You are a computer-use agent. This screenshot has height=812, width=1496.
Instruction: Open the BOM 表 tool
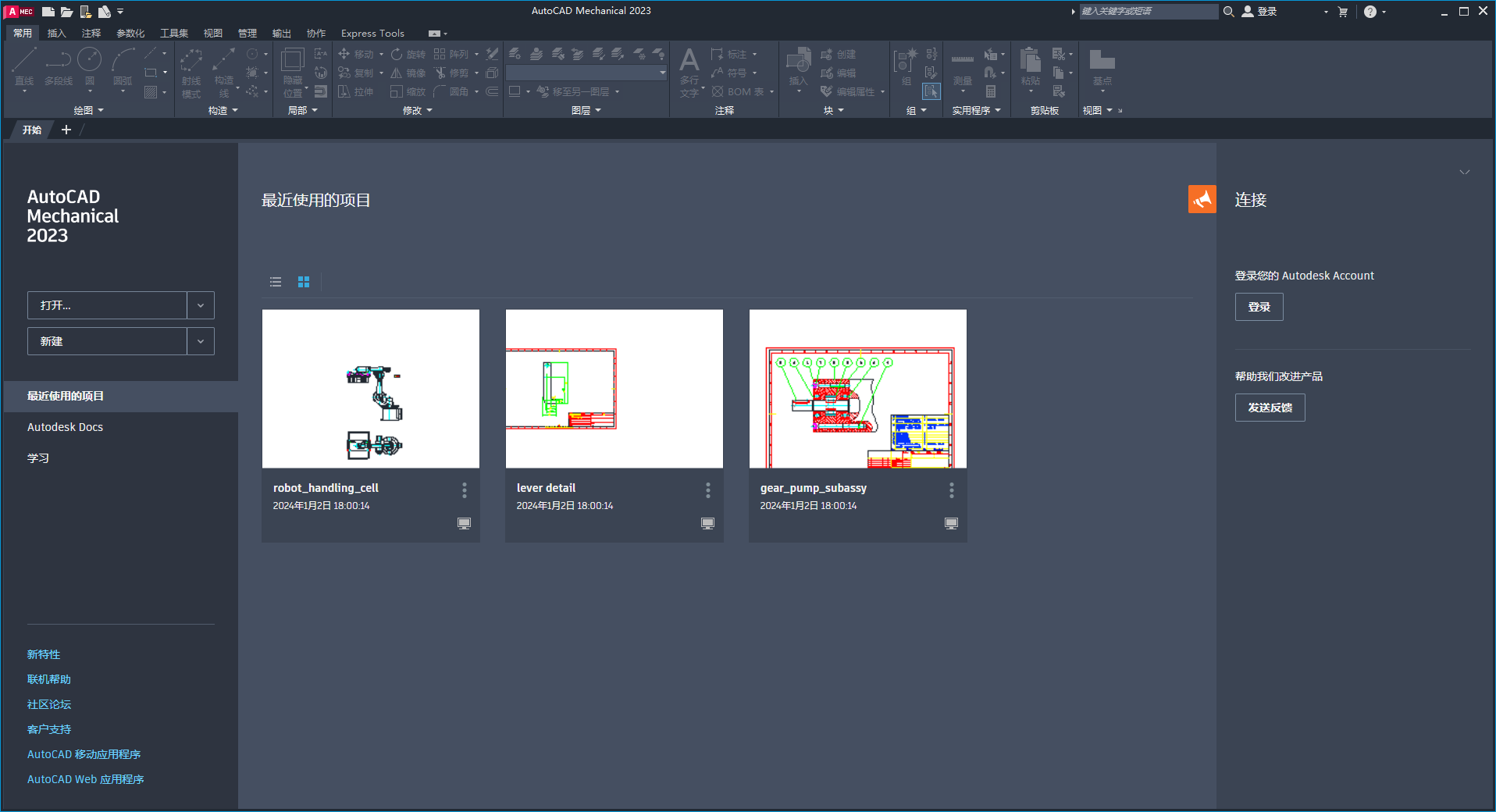point(737,91)
